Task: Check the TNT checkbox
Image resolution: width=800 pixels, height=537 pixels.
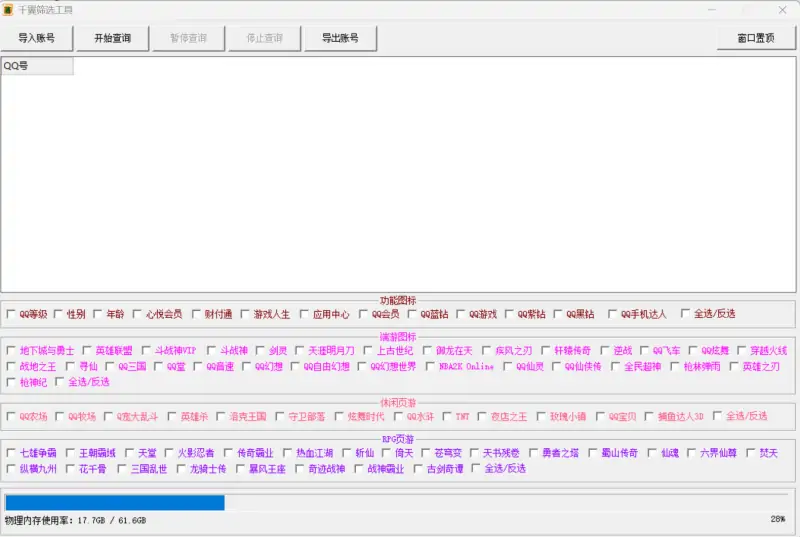Action: click(447, 416)
